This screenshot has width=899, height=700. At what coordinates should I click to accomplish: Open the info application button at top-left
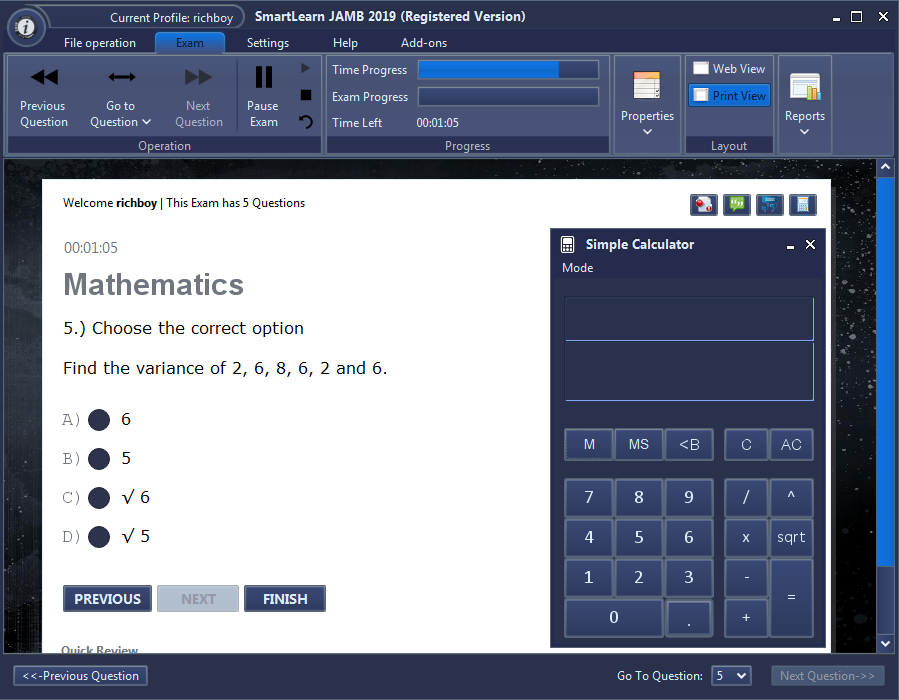[x=25, y=26]
